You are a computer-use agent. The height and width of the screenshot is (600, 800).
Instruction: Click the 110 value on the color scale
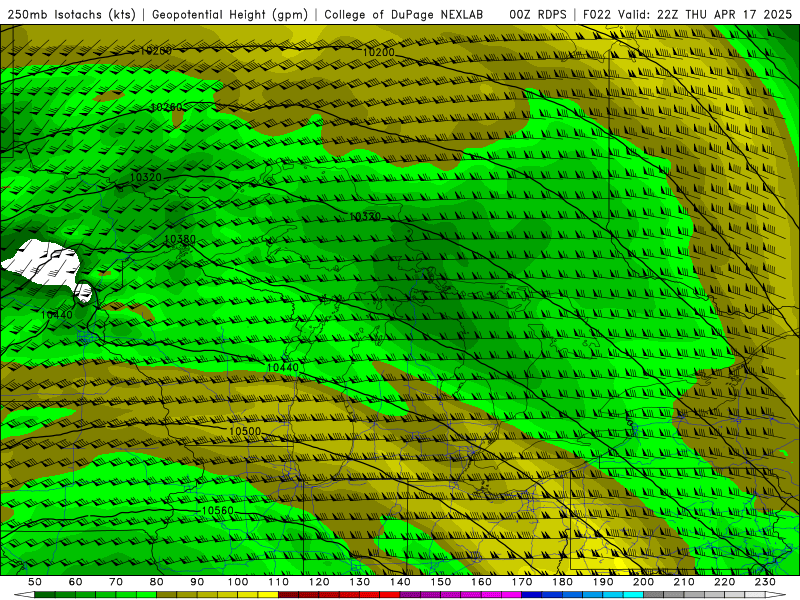(279, 582)
